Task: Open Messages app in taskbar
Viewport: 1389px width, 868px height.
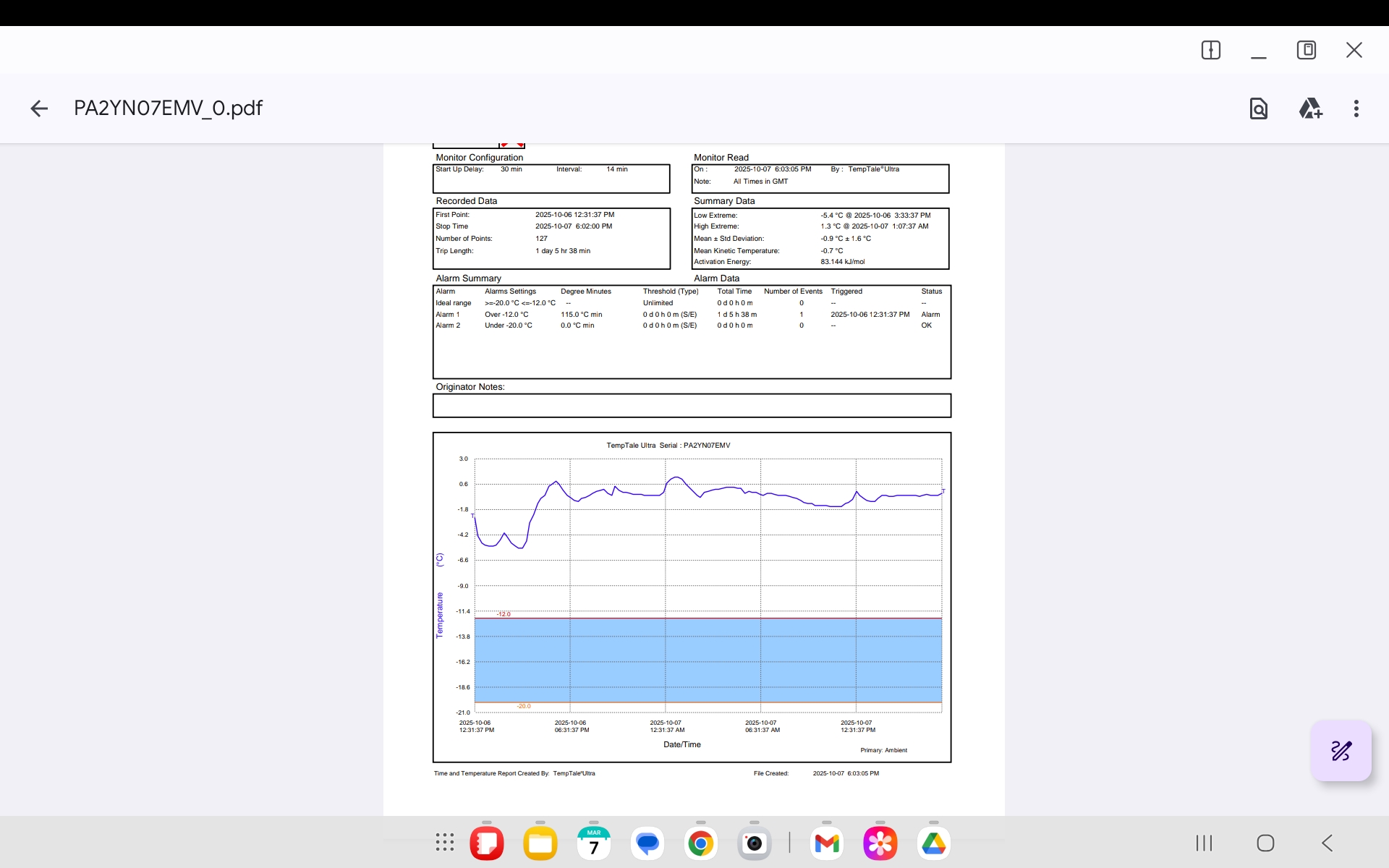Action: (647, 843)
